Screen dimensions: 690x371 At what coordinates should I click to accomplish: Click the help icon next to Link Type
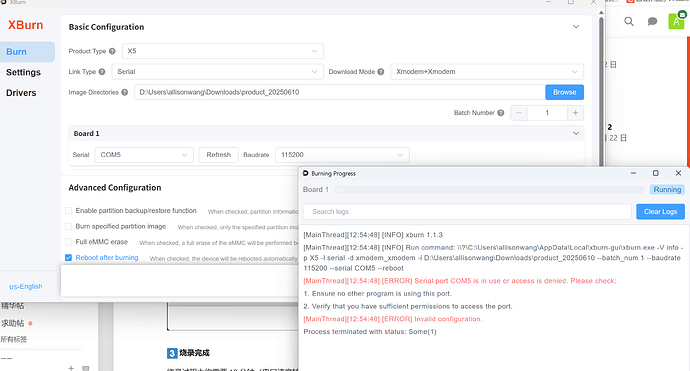(x=102, y=72)
